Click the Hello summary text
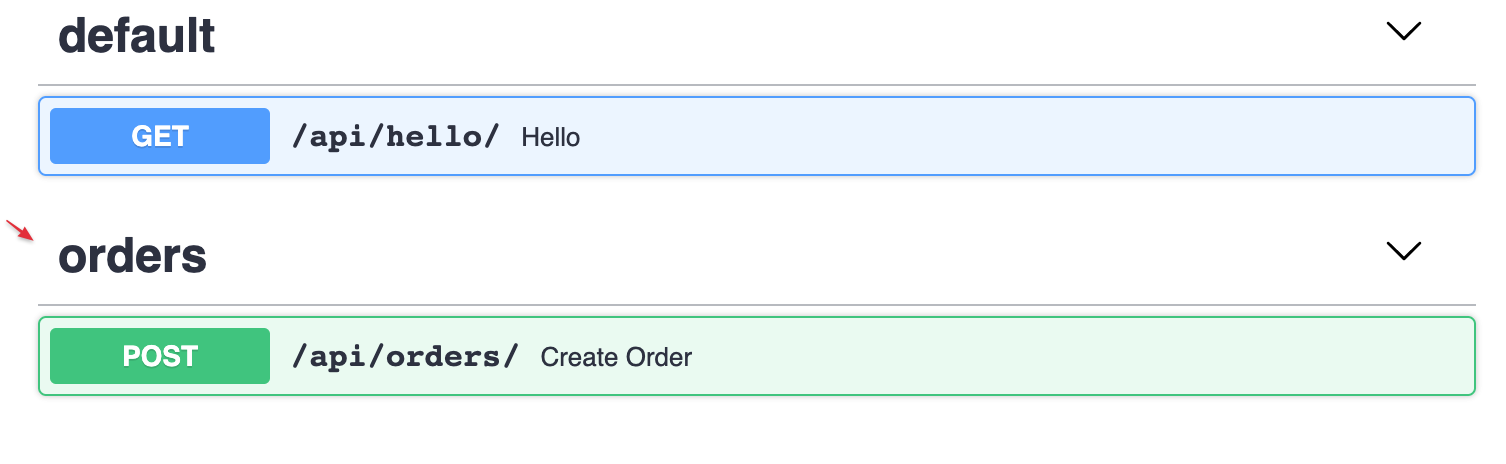1506x464 pixels. pos(551,137)
